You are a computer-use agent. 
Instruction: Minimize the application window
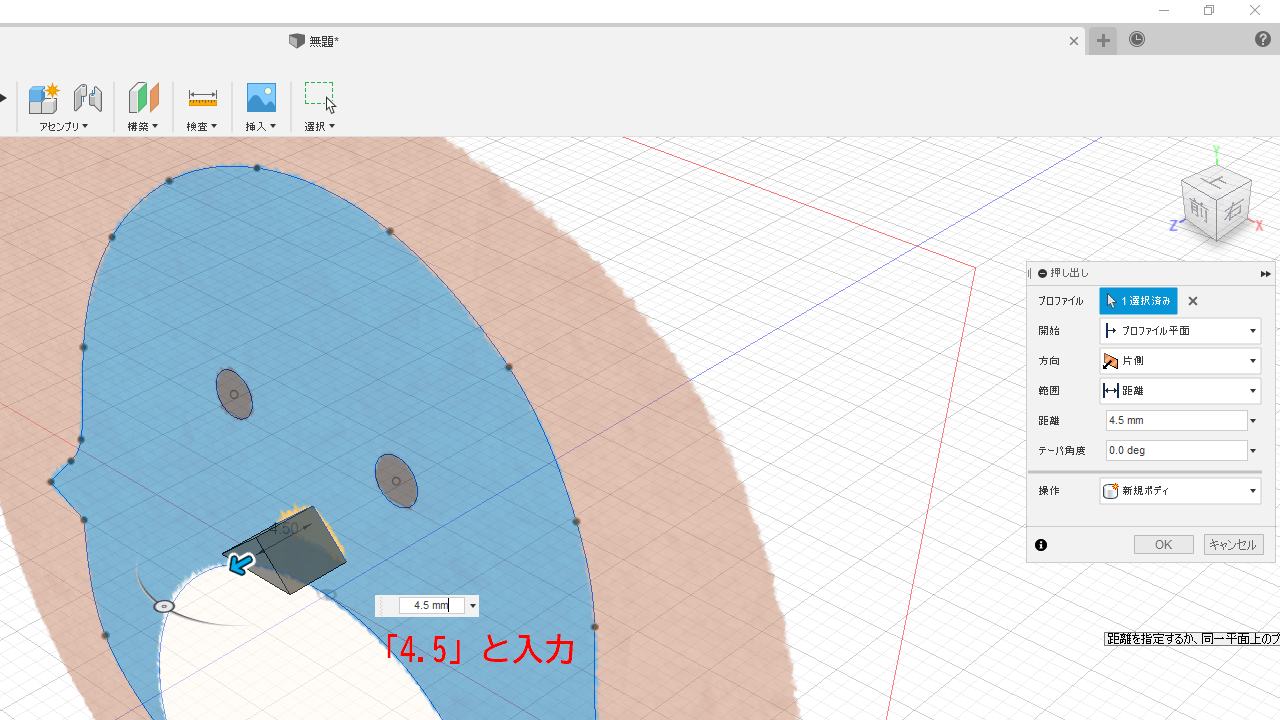(x=1164, y=10)
